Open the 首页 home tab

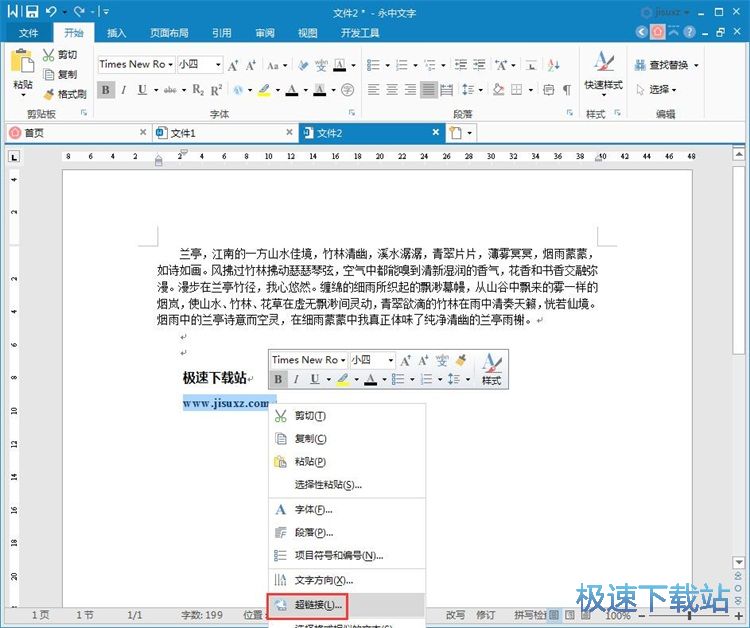coord(77,133)
